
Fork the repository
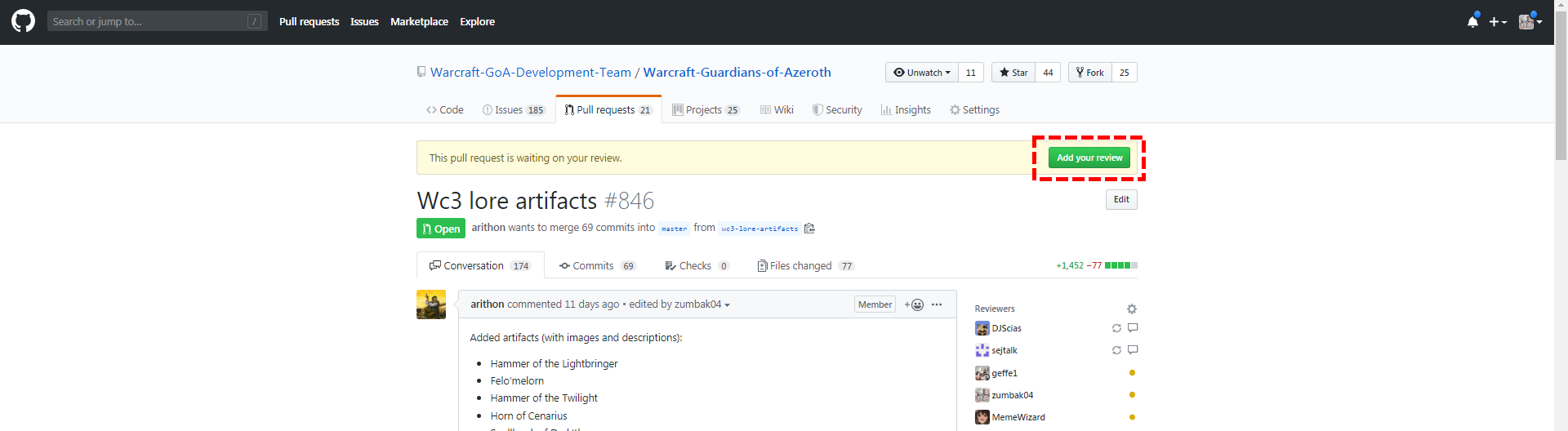tap(1090, 73)
